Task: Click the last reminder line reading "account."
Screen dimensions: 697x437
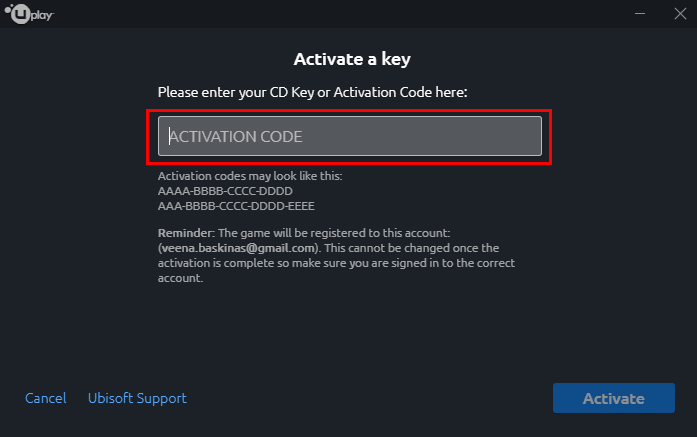Action: pyautogui.click(x=180, y=279)
